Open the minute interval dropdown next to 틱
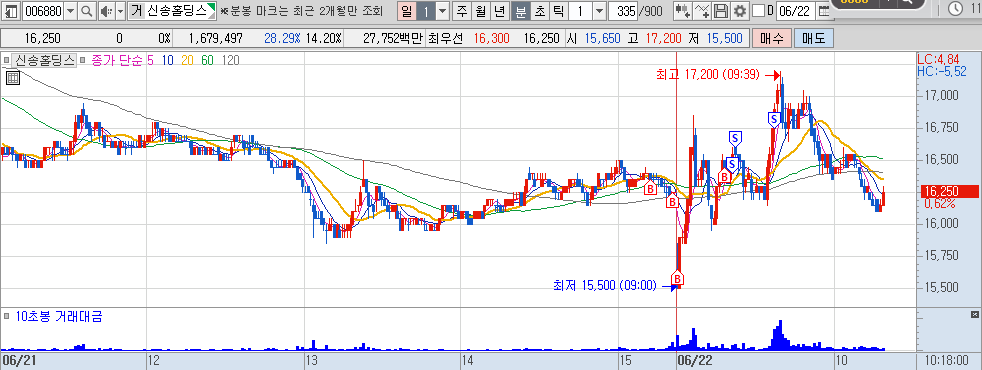982x370 pixels. pyautogui.click(x=599, y=11)
